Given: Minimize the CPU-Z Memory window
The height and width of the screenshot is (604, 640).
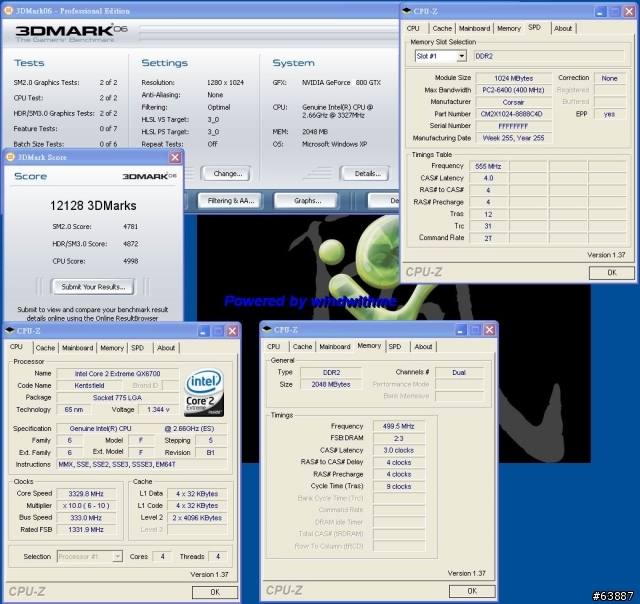Looking at the screenshot, I should [461, 329].
